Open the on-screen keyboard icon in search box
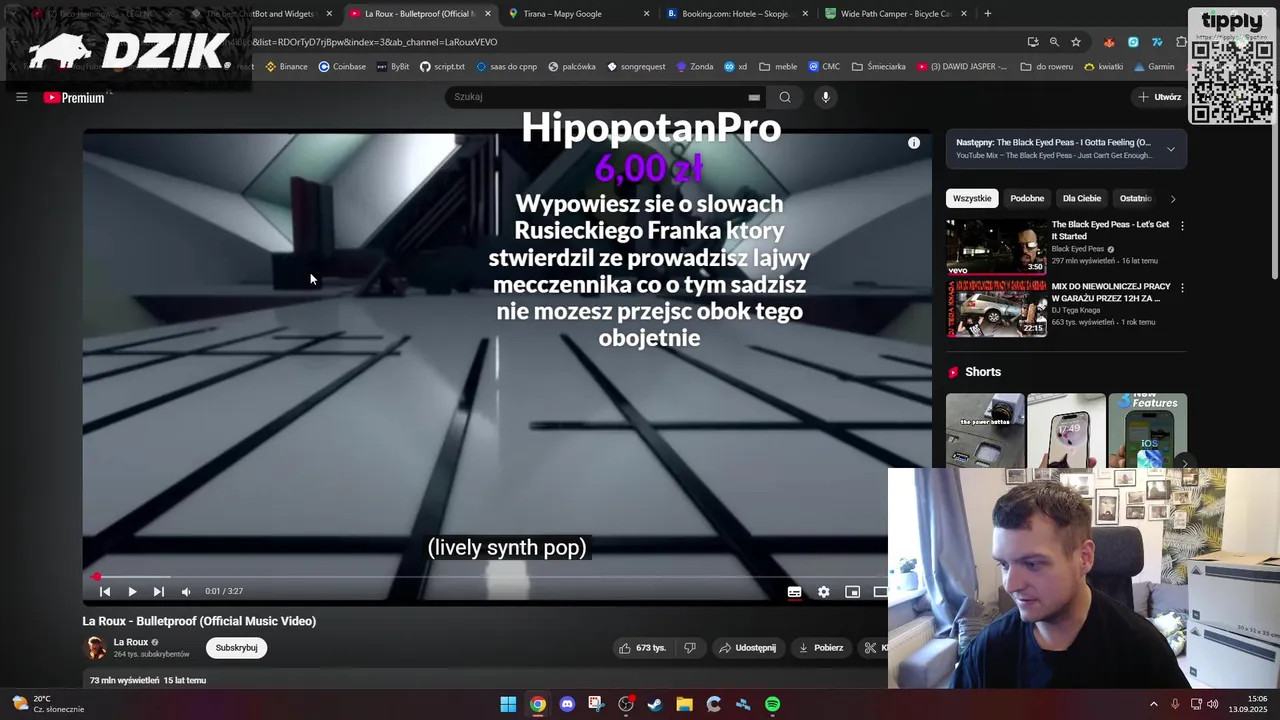This screenshot has width=1280, height=720. coord(754,97)
